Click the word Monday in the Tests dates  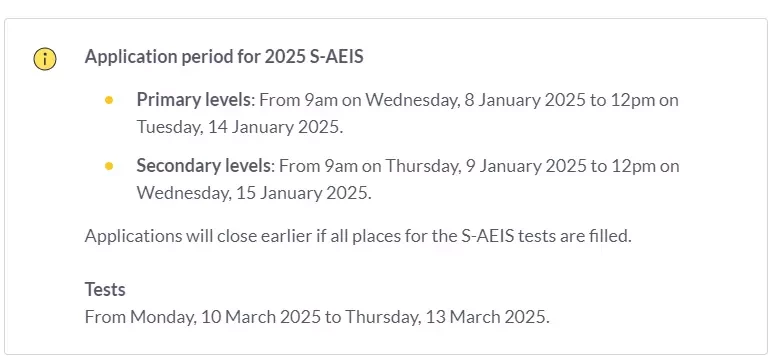point(163,317)
